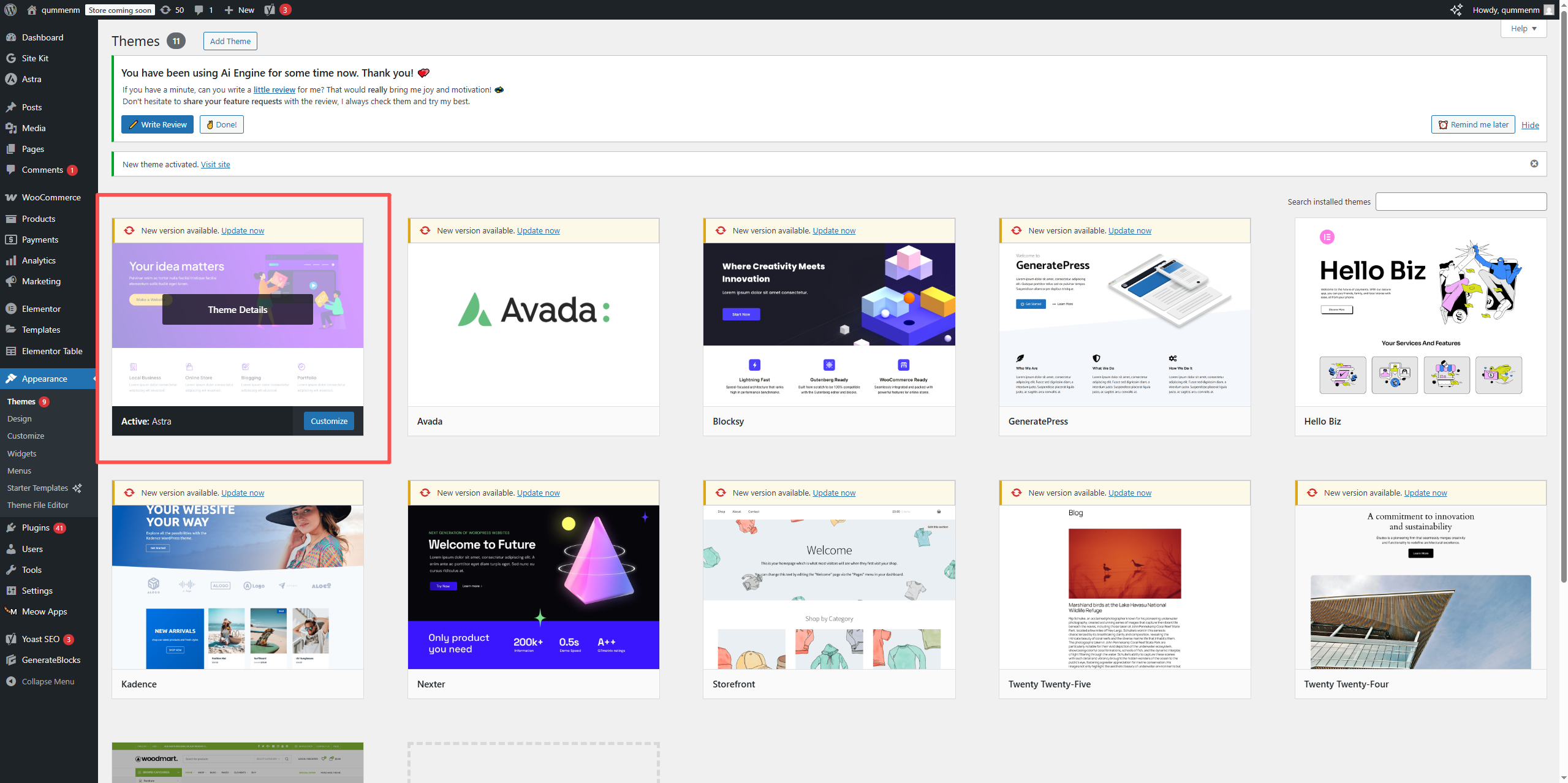
Task: Open the Customize submenu under Appearance
Action: coord(26,436)
